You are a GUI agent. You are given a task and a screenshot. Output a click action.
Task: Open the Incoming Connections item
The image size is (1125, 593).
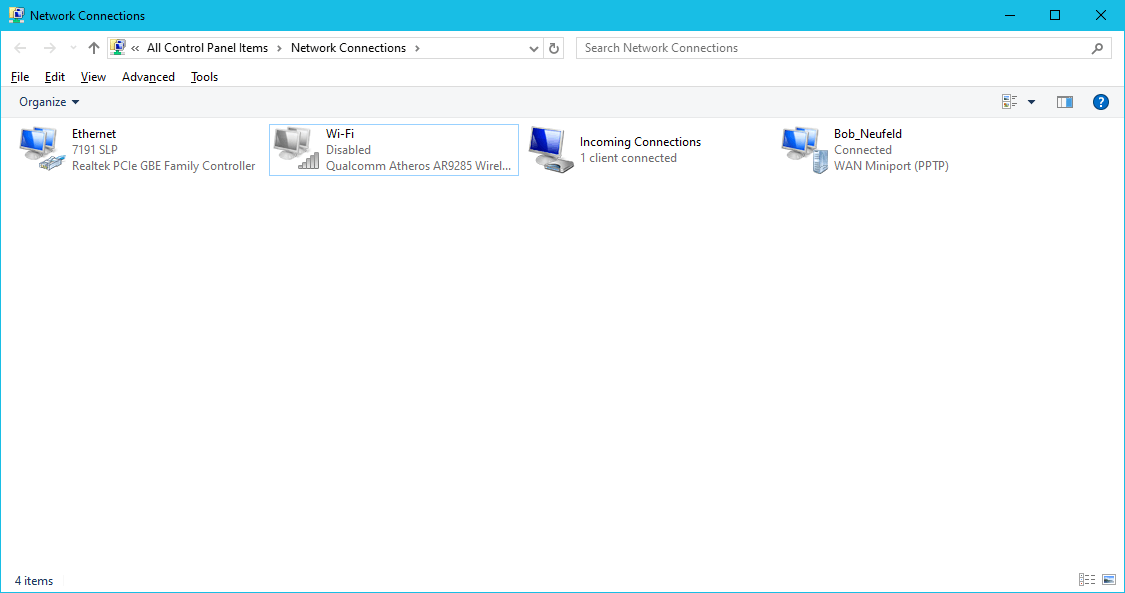point(550,148)
